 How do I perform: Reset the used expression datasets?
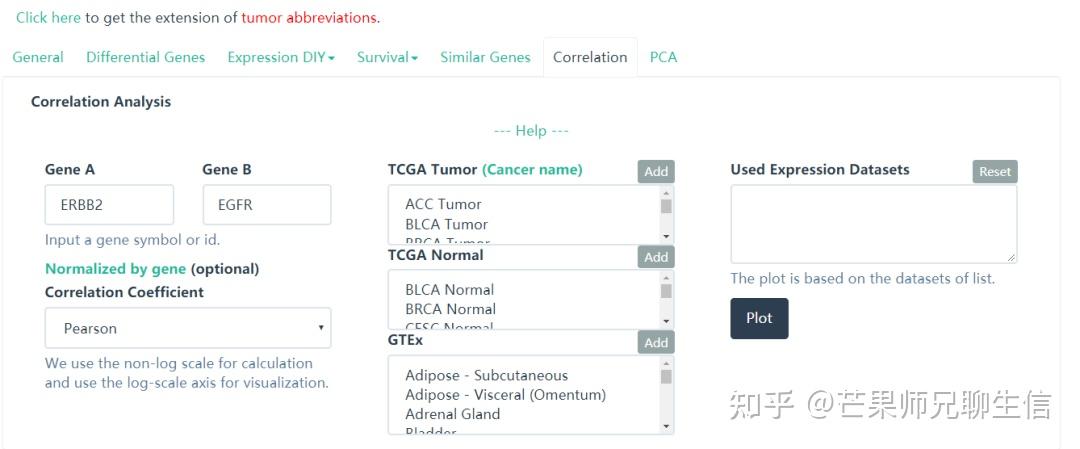(x=994, y=171)
